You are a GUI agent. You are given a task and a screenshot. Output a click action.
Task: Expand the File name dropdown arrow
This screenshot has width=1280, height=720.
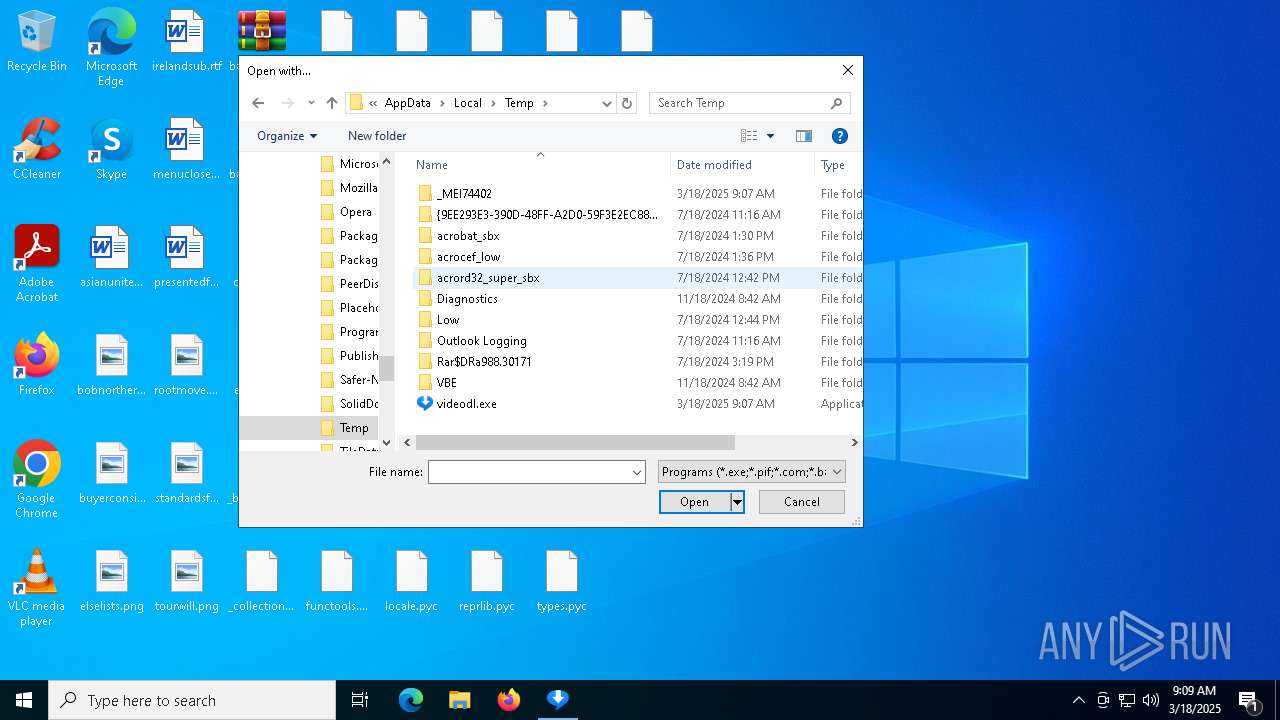pos(637,472)
